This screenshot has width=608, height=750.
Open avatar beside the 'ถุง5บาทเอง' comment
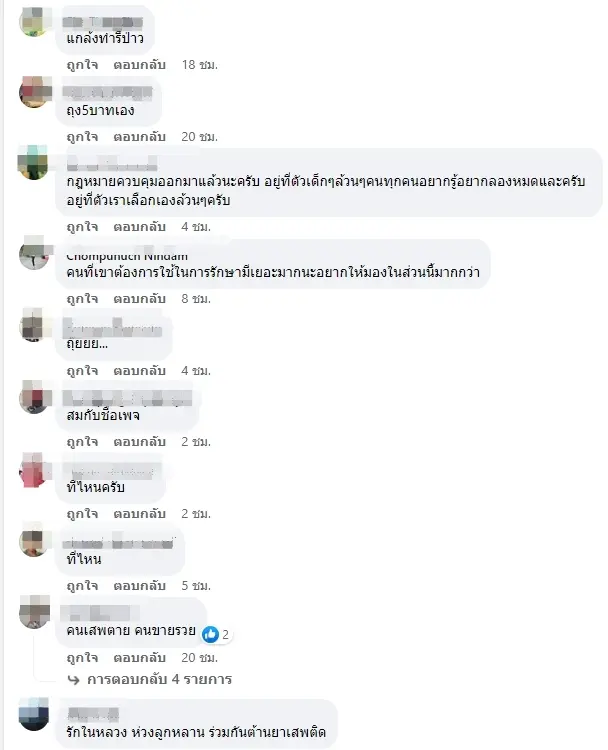coord(33,91)
